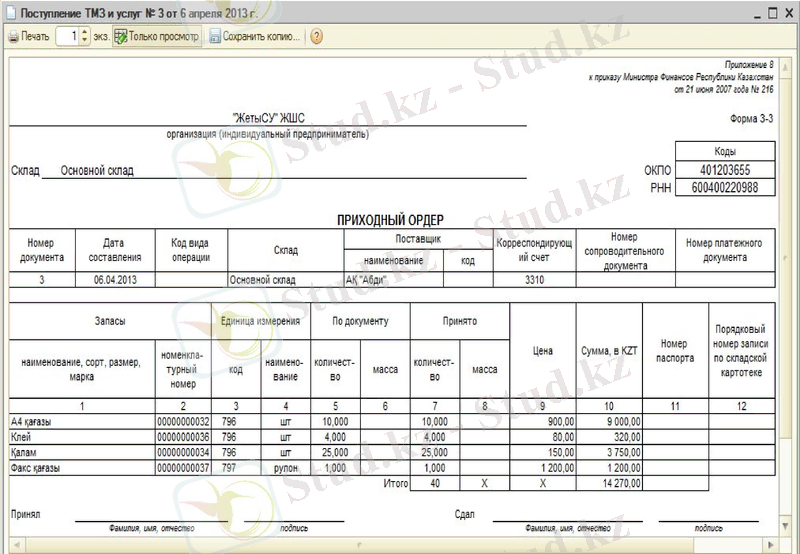Decrease number of copies with down arrow
Viewport: 800px width, 554px height.
[x=85, y=40]
